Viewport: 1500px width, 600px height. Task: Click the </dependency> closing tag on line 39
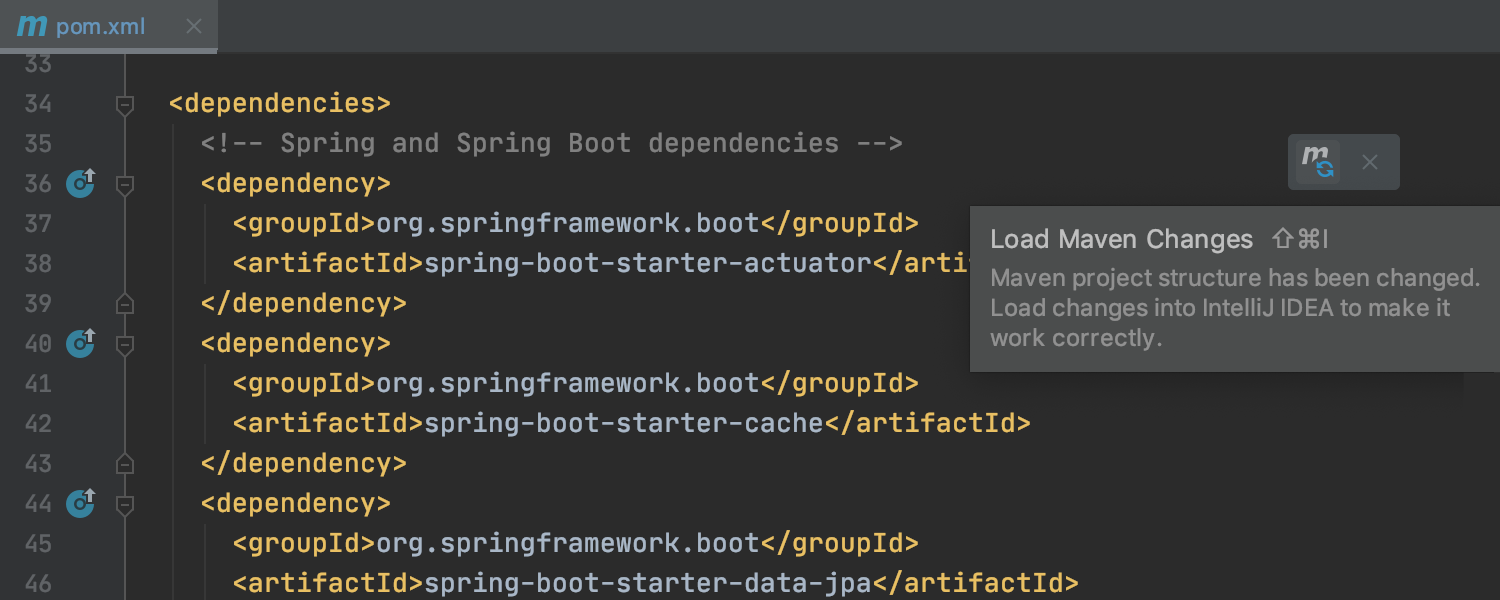pyautogui.click(x=304, y=304)
